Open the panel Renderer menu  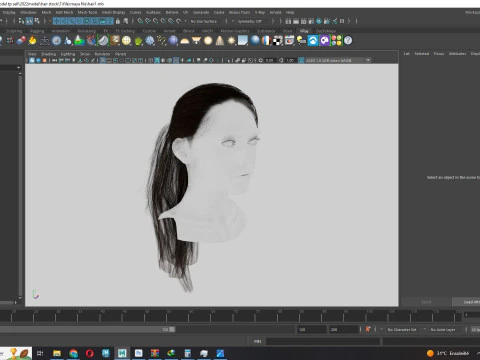point(102,54)
